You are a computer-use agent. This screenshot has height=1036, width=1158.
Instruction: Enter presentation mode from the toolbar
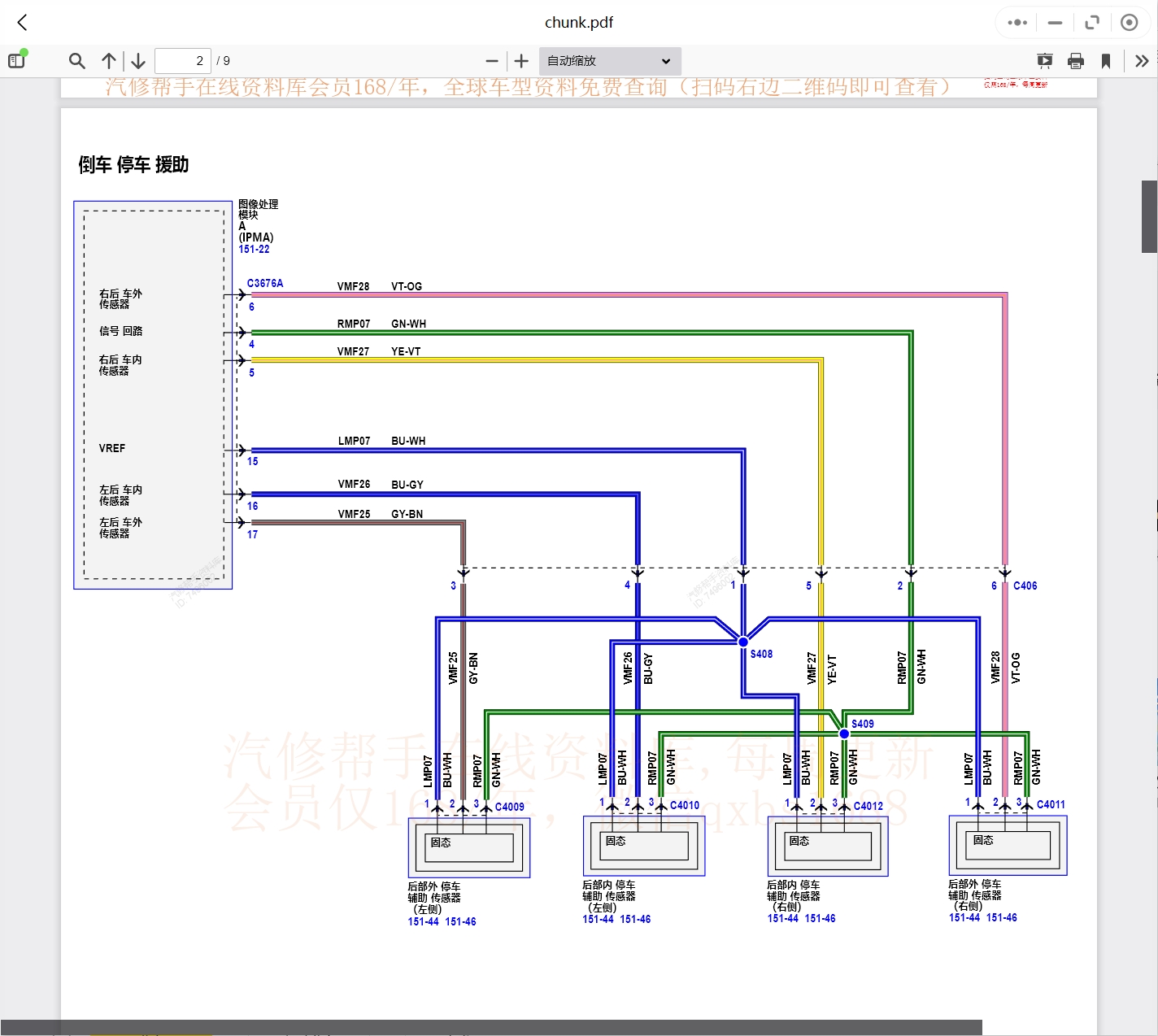point(1044,60)
